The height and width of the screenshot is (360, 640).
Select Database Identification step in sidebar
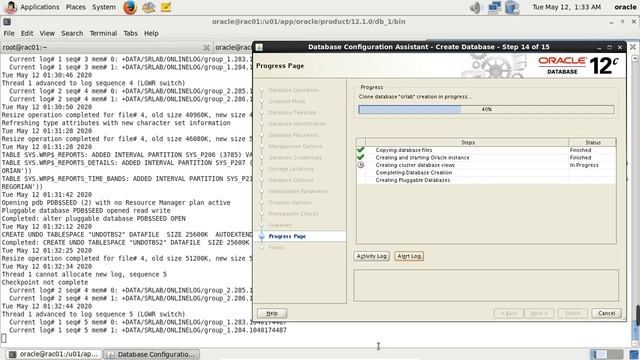click(297, 124)
